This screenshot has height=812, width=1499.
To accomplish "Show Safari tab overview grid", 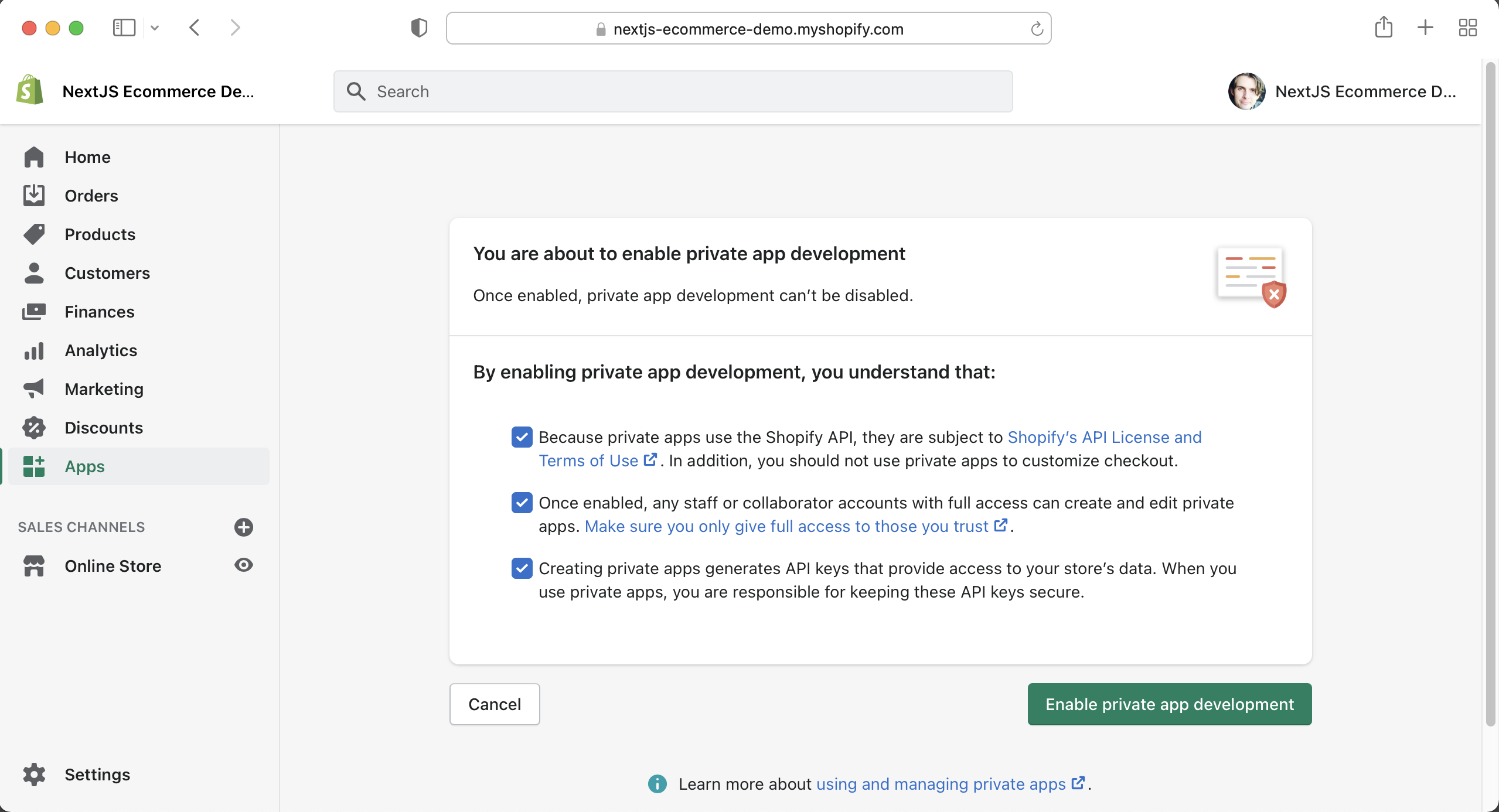I will point(1468,28).
